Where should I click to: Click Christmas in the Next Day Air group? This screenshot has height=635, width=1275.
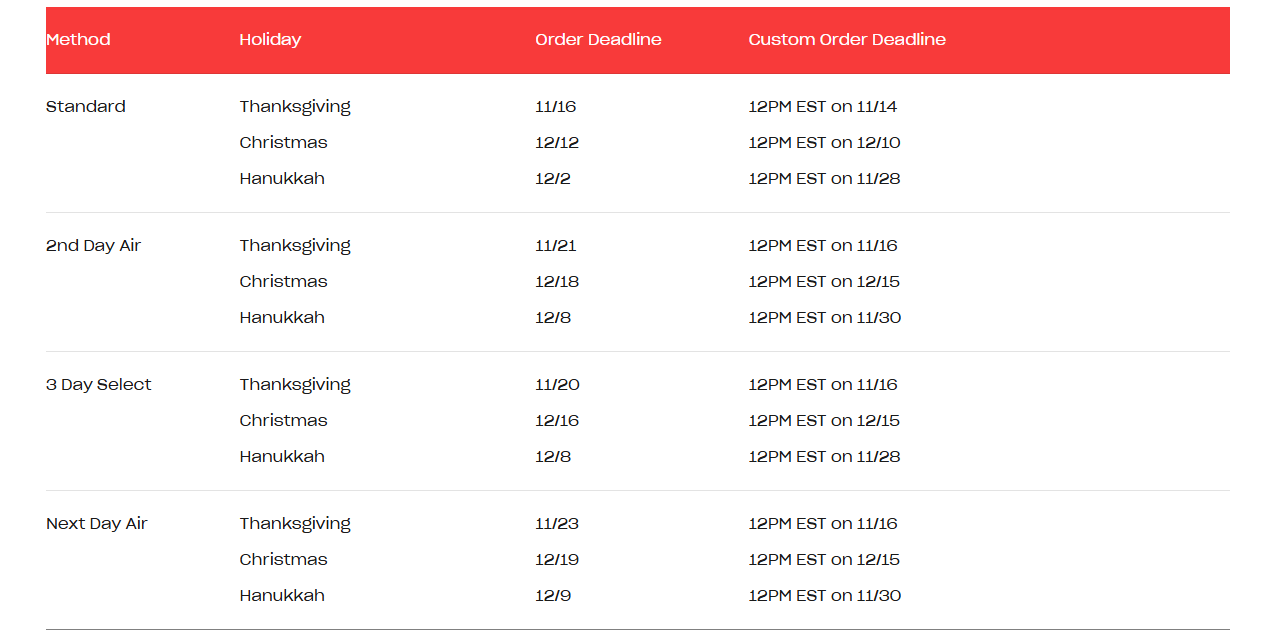[x=283, y=560]
